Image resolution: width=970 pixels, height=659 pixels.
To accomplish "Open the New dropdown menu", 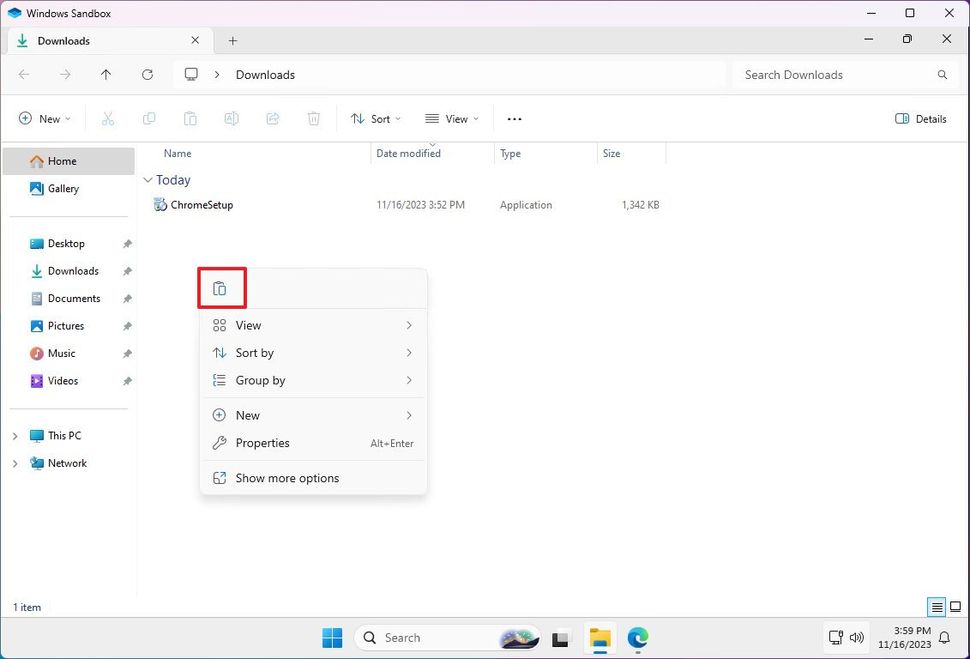I will click(44, 119).
